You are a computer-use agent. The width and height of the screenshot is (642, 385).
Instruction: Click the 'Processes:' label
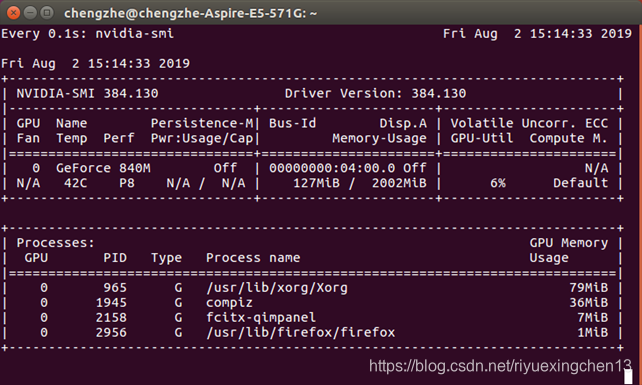point(56,243)
